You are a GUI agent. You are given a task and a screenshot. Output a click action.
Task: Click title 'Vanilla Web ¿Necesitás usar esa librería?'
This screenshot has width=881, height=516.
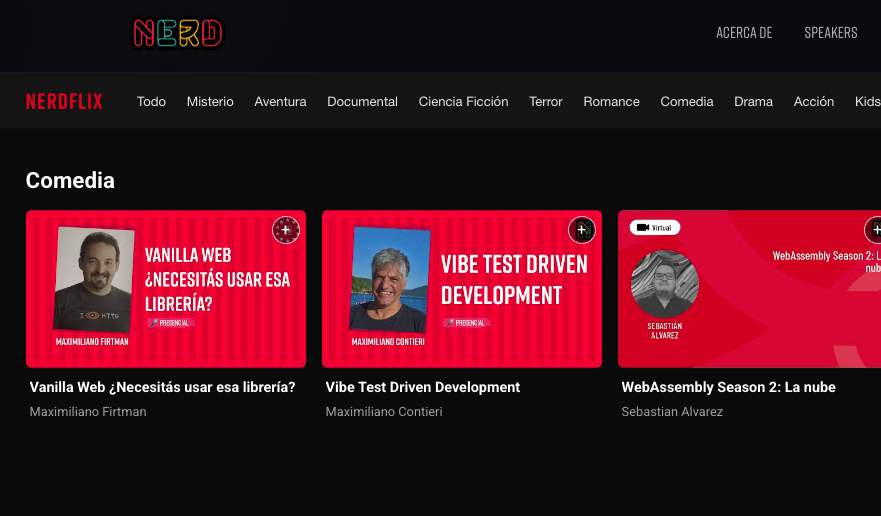pyautogui.click(x=162, y=387)
